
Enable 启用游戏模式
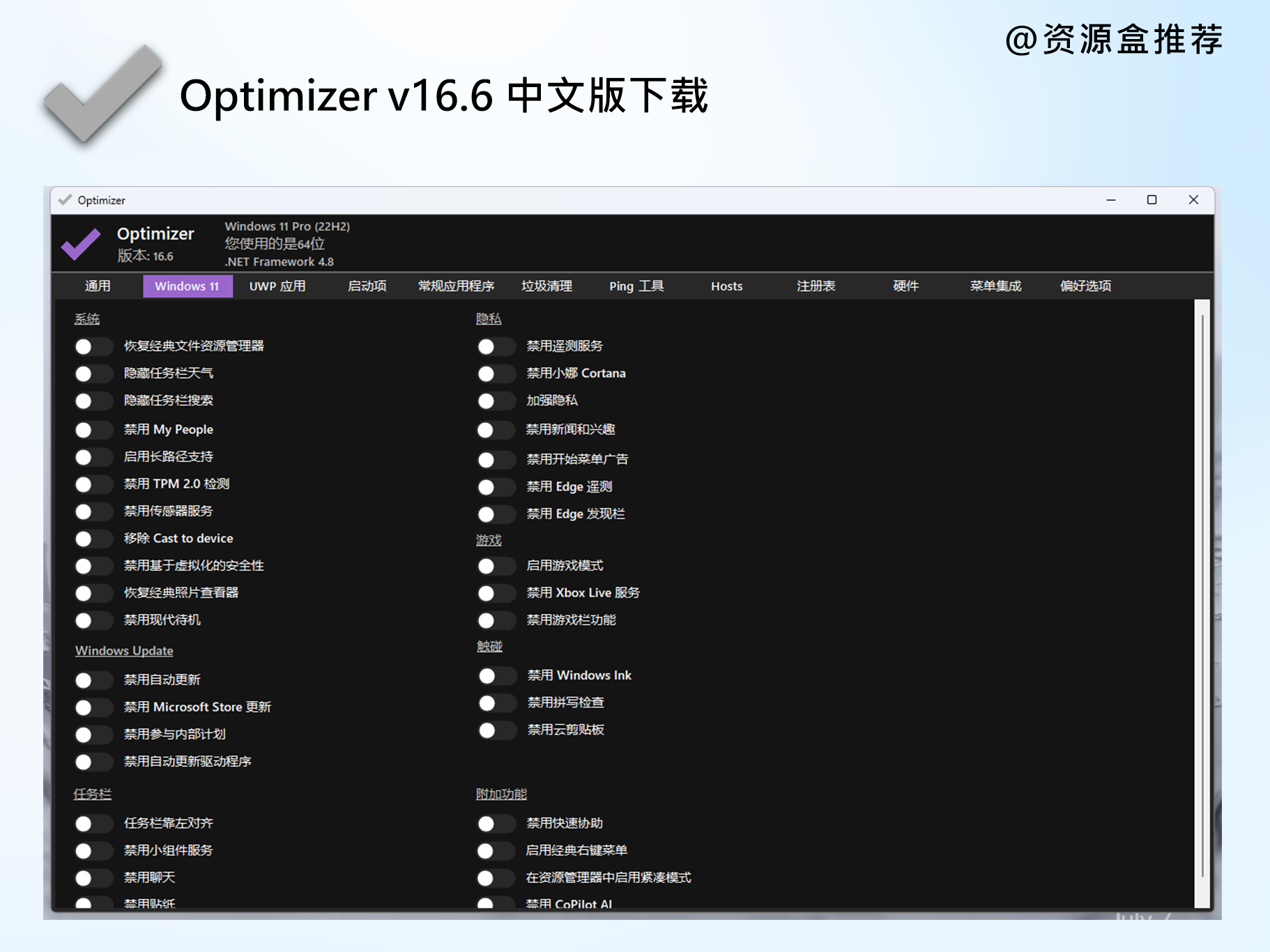point(496,566)
